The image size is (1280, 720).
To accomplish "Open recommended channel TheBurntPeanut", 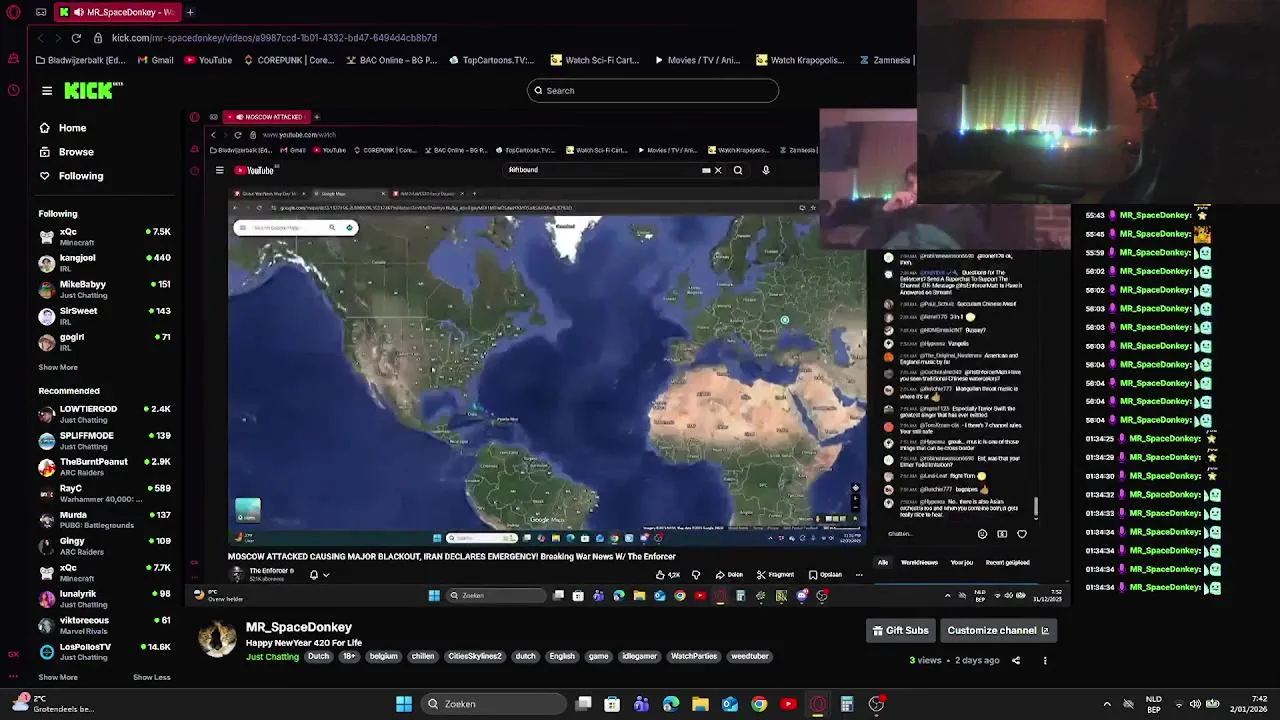I will (104, 467).
